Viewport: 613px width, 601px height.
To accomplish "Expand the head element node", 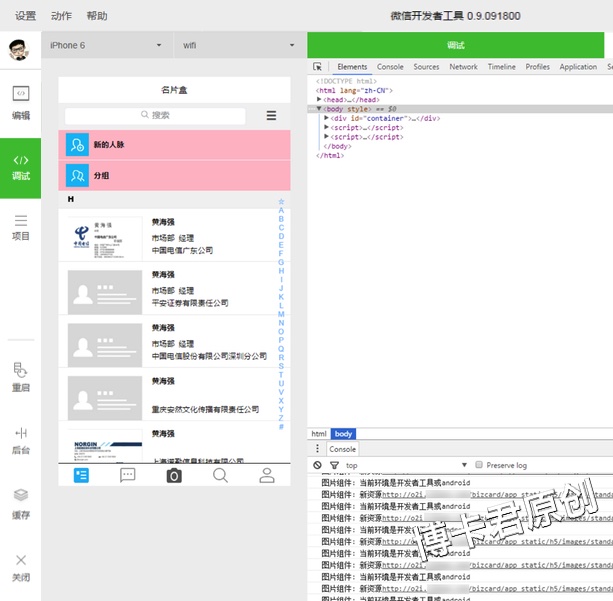I will point(319,99).
